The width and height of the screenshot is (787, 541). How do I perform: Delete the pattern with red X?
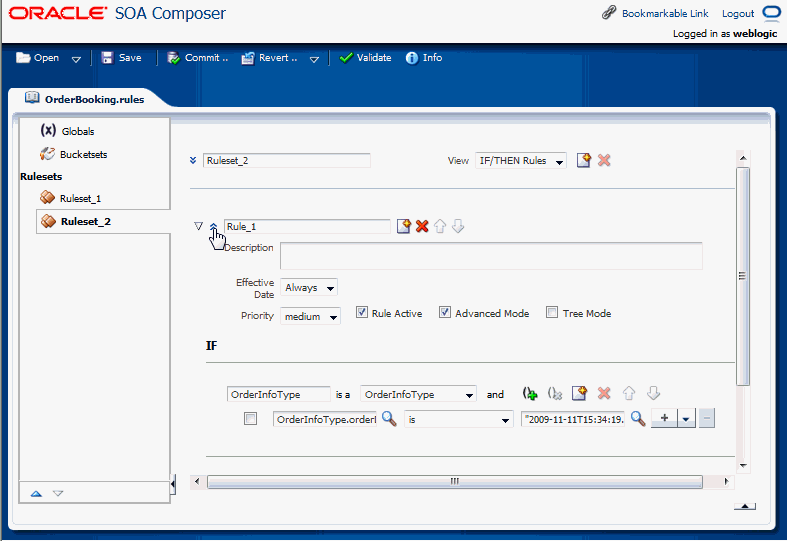click(604, 393)
